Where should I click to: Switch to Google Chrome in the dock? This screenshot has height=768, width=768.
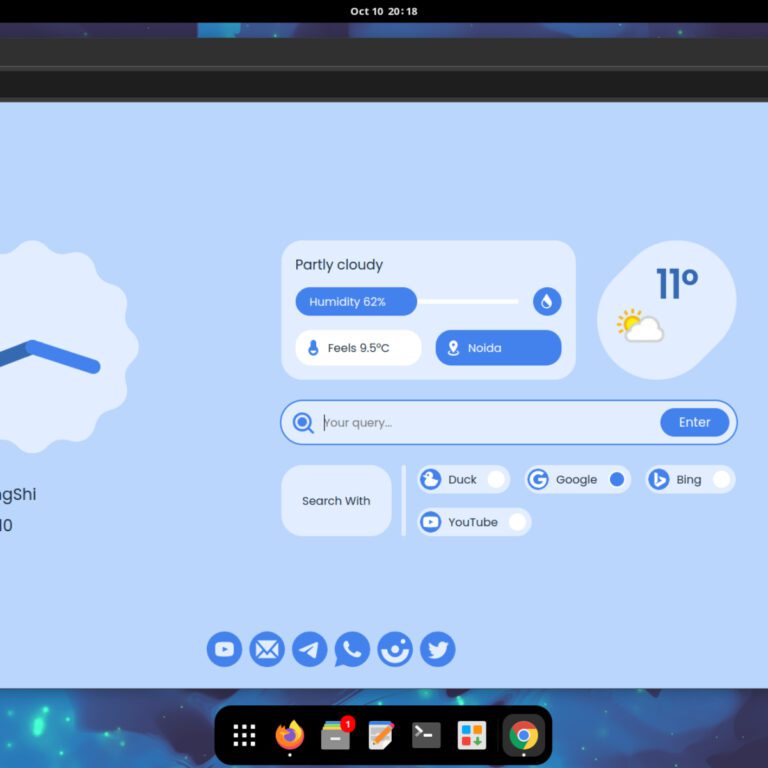pyautogui.click(x=524, y=735)
